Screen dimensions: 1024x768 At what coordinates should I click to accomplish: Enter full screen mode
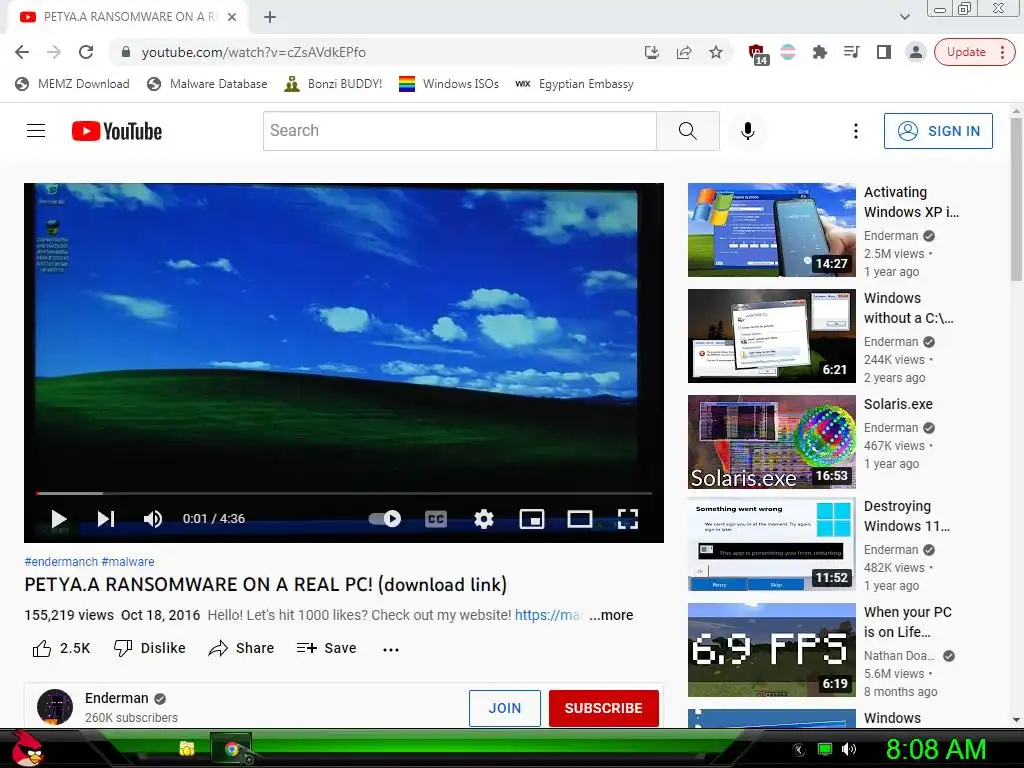628,519
